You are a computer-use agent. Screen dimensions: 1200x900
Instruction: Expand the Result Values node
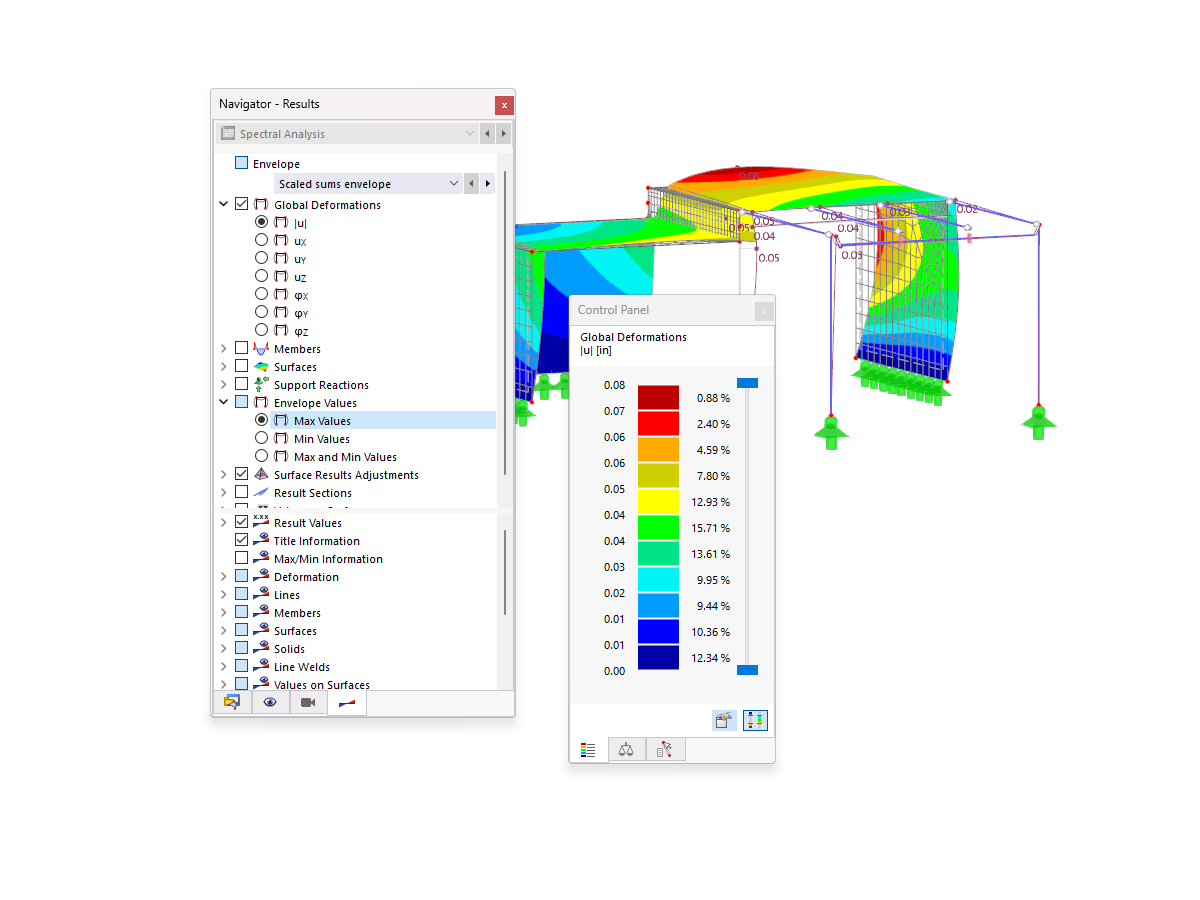224,522
